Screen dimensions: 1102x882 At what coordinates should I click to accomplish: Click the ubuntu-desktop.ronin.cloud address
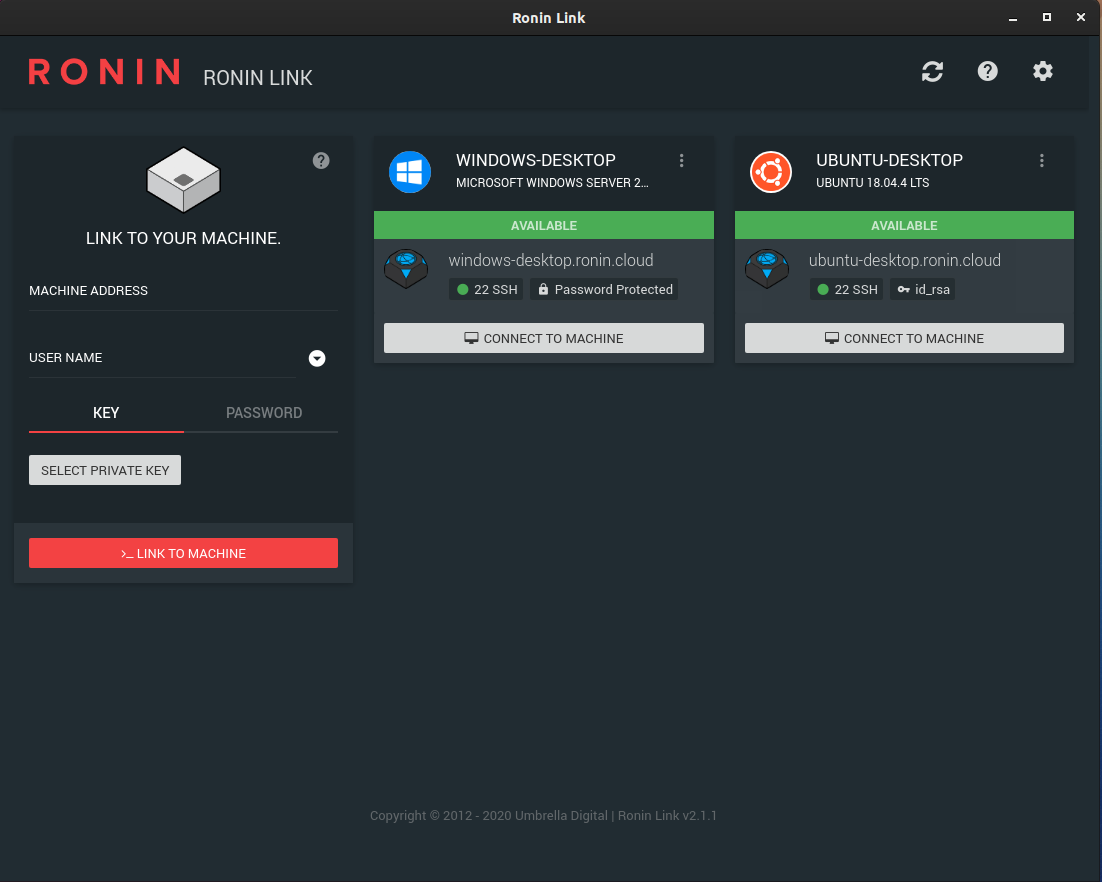point(905,260)
